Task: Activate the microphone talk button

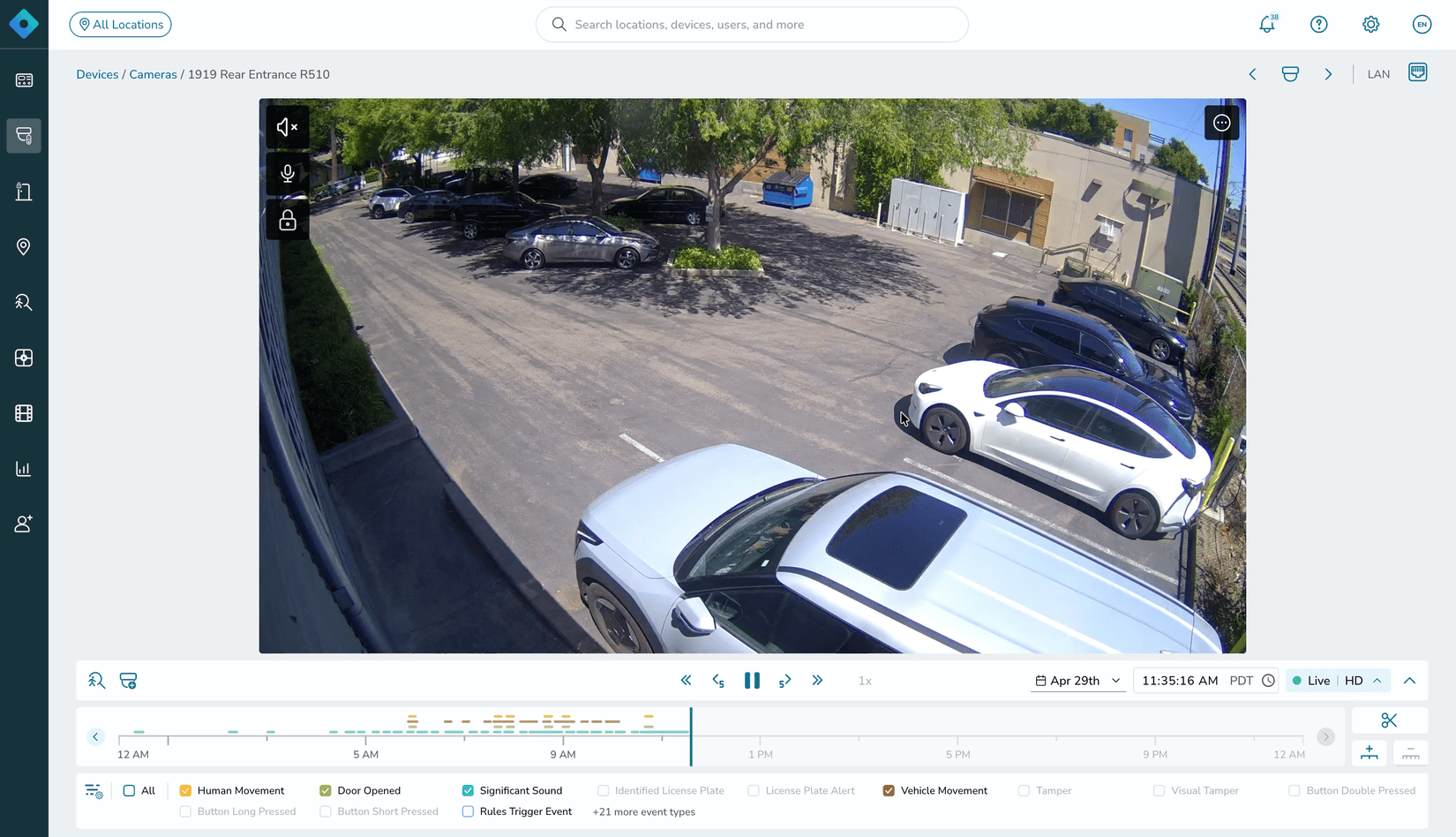Action: coord(288,173)
